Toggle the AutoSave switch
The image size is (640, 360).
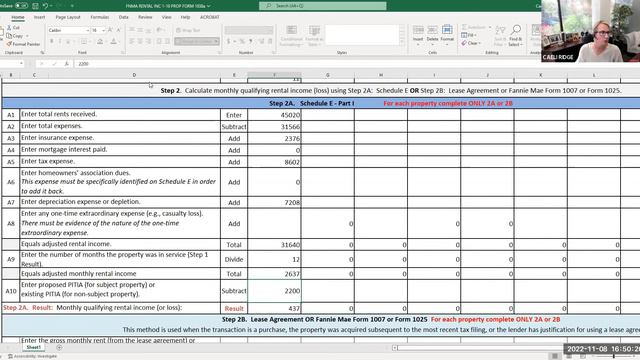pos(22,6)
